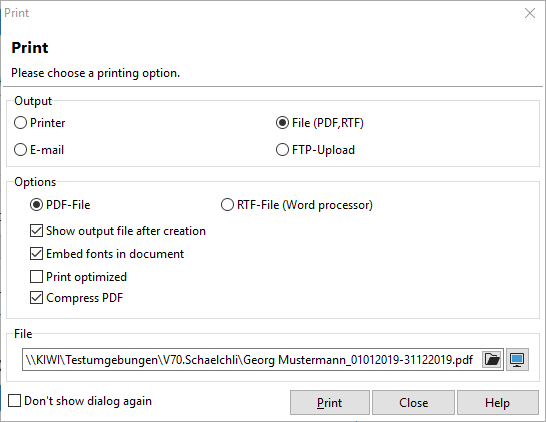This screenshot has width=546, height=422.
Task: Open Help for the print dialog
Action: click(x=498, y=403)
